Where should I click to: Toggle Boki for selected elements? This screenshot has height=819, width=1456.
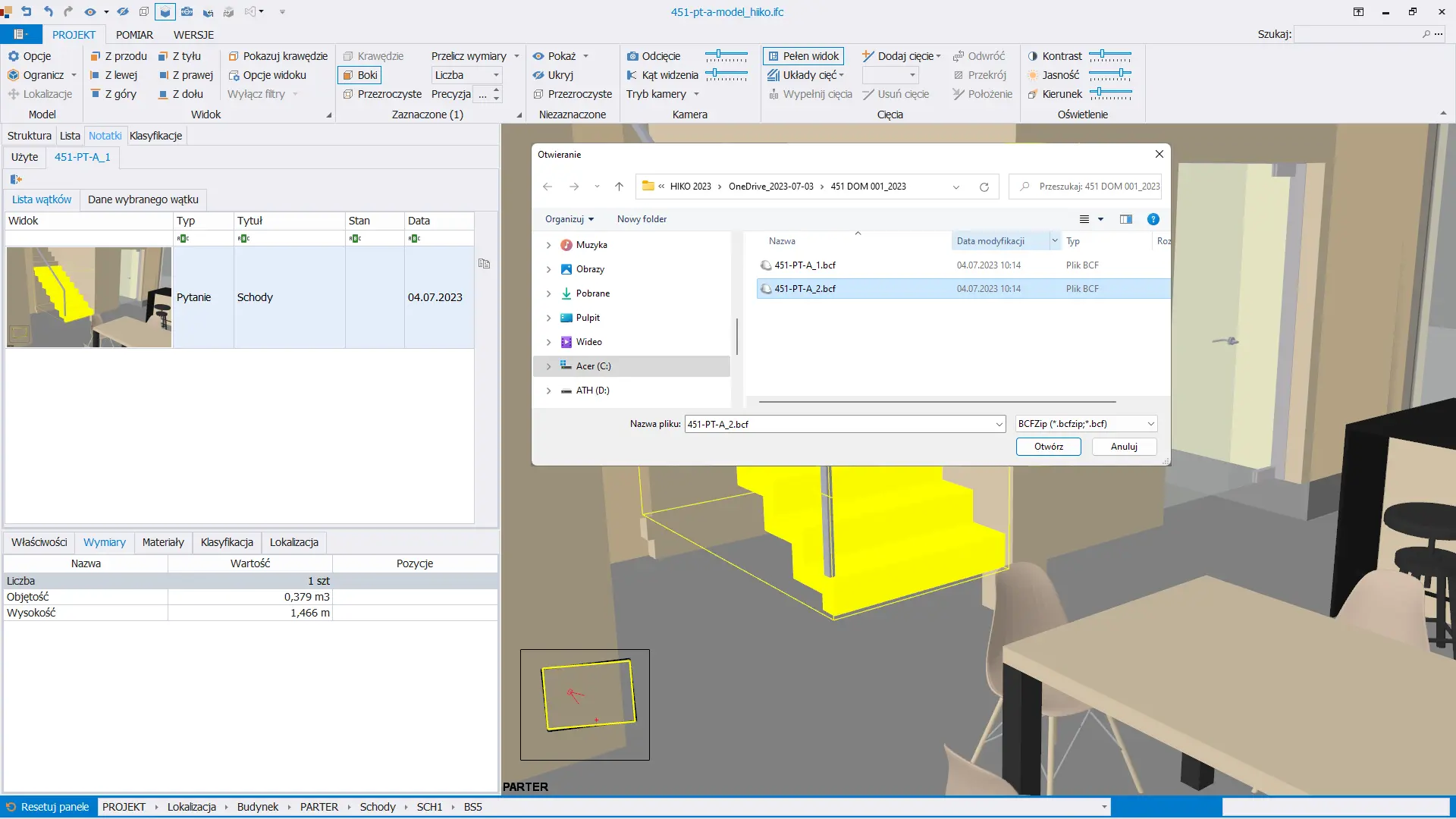pyautogui.click(x=359, y=75)
